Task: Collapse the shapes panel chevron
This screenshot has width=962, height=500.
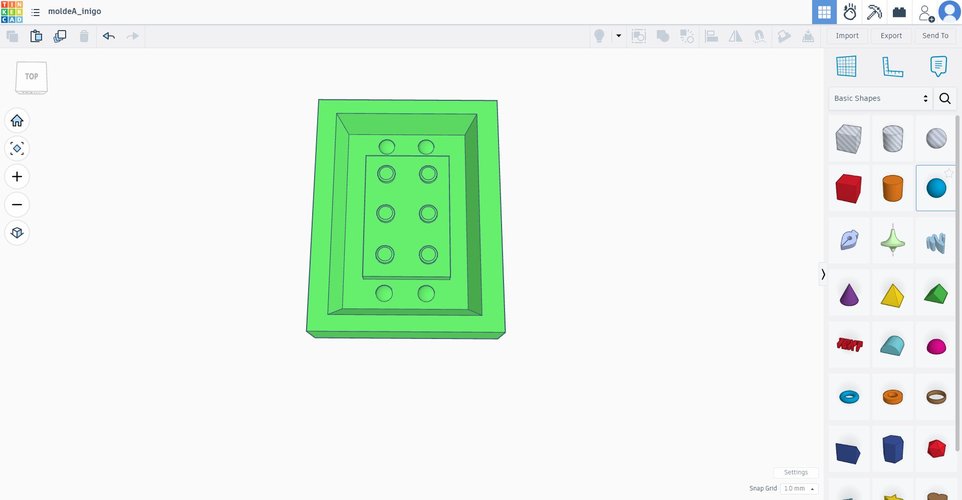Action: [823, 274]
